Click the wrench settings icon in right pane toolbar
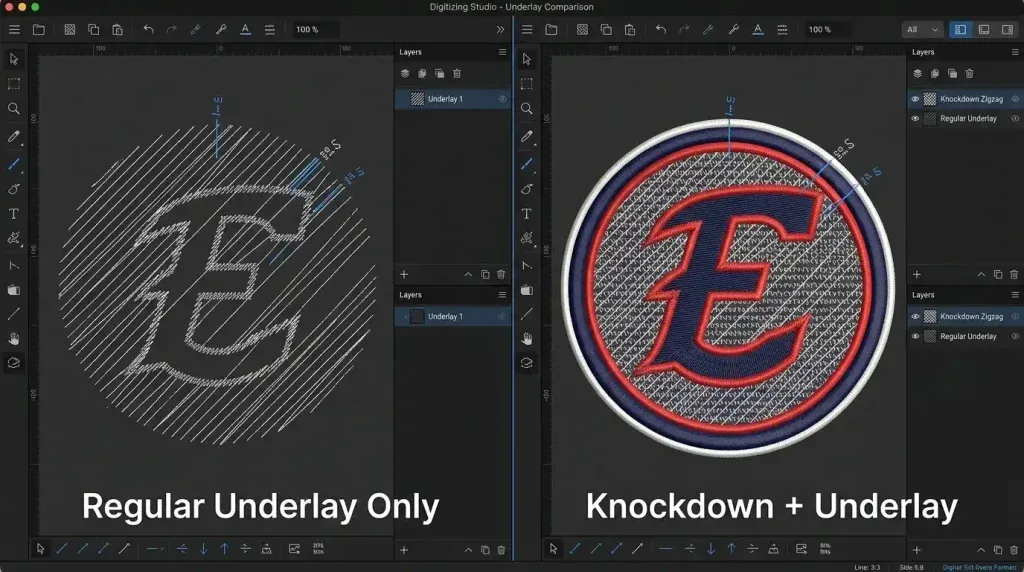1024x572 pixels. (733, 29)
